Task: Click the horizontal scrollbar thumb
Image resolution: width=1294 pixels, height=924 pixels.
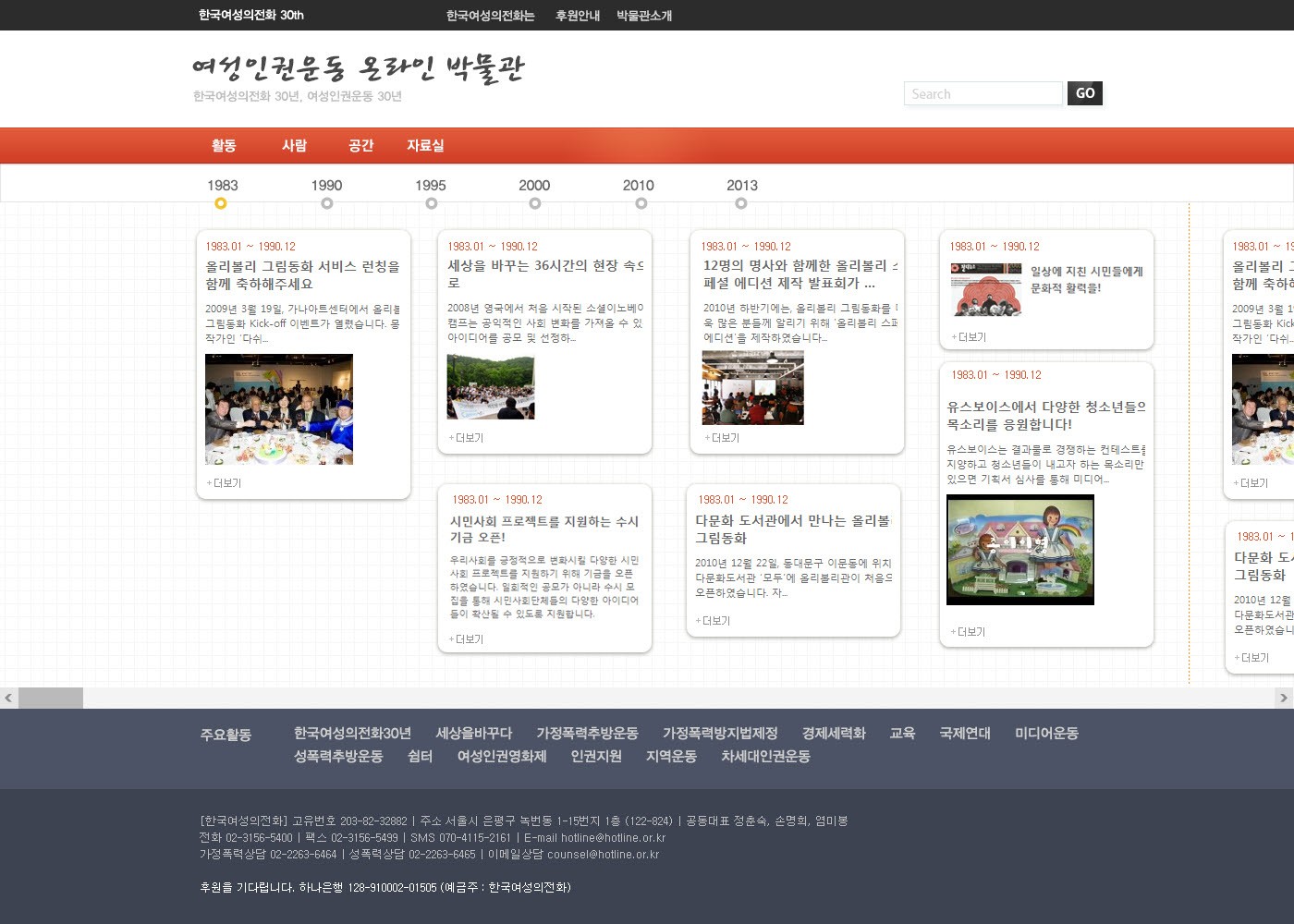Action: click(51, 698)
